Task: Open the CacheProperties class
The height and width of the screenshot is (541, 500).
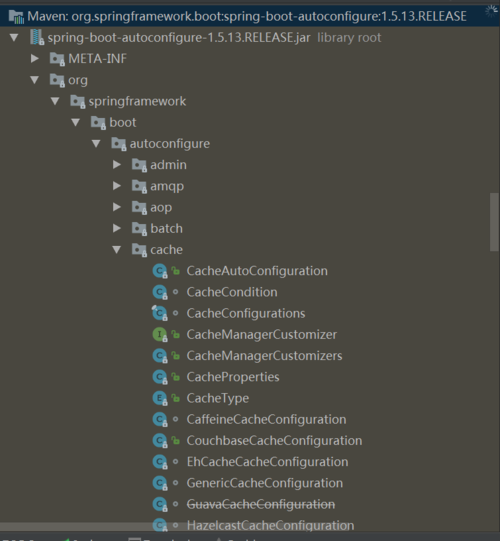Action: tap(233, 377)
